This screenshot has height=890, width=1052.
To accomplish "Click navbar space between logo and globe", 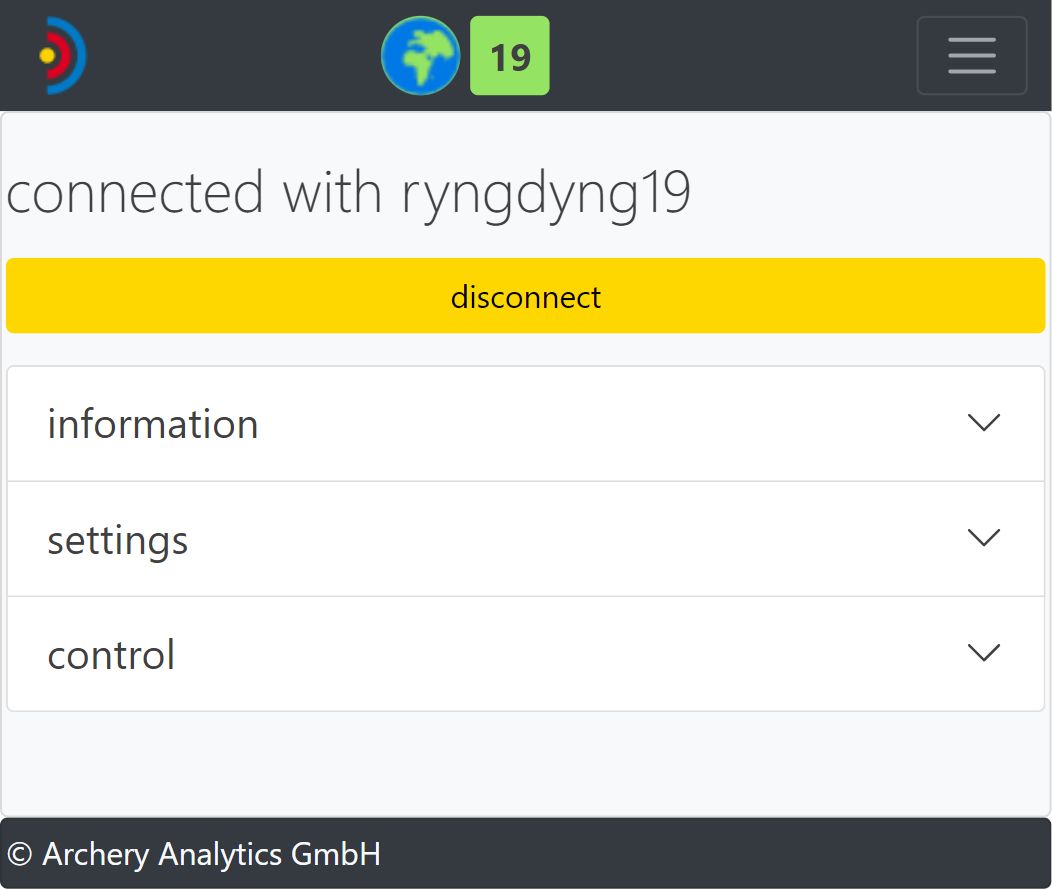I will (232, 56).
